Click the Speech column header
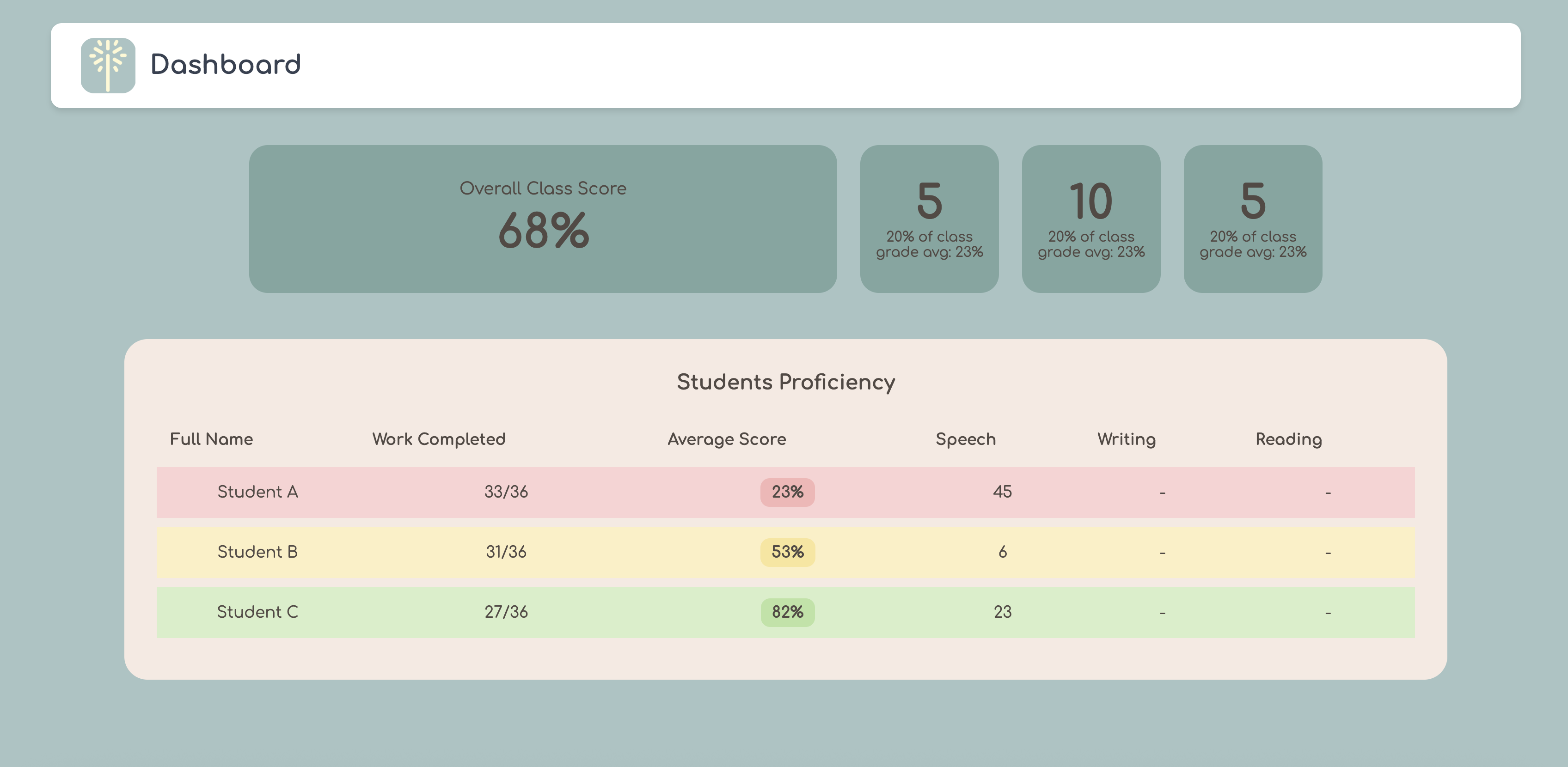1568x767 pixels. pos(965,439)
